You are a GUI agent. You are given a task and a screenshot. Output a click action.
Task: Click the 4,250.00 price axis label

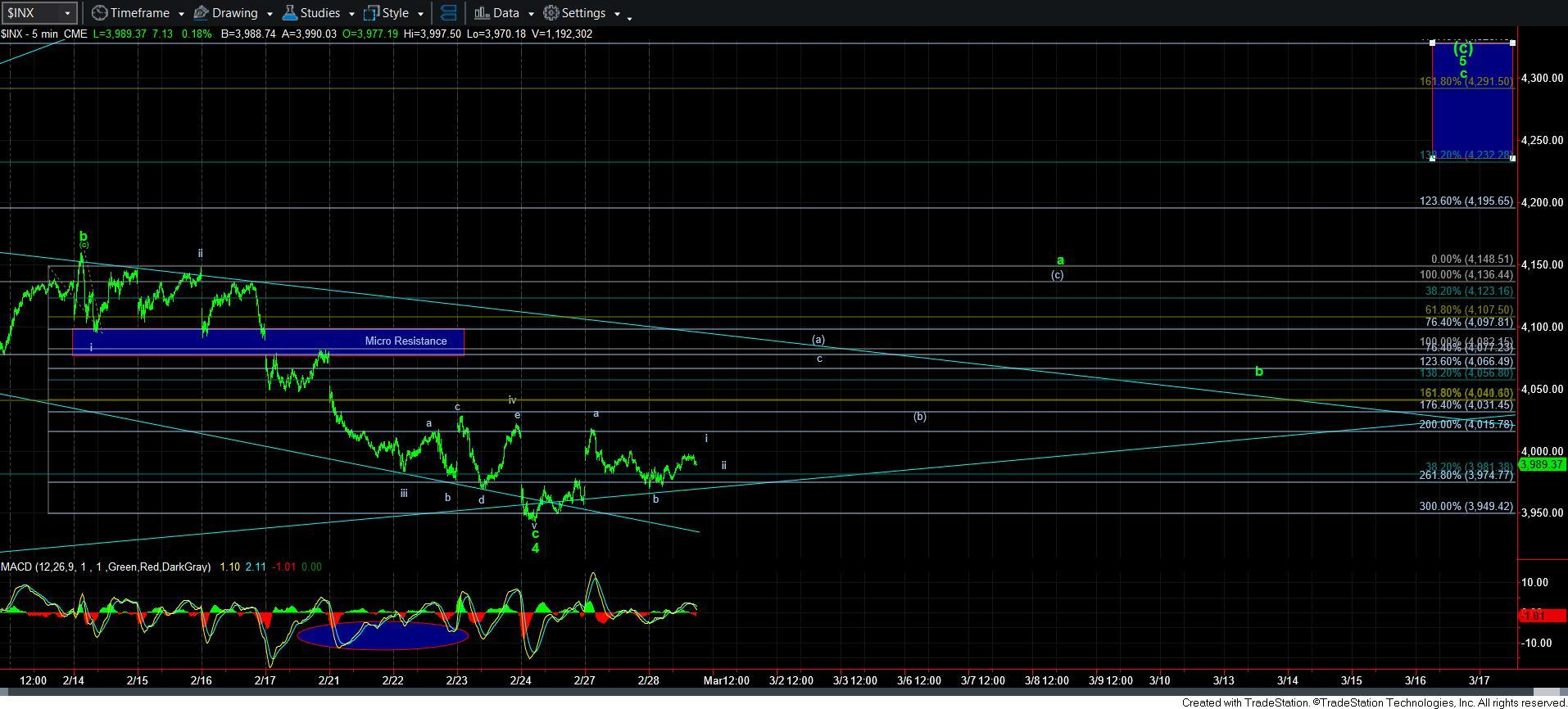coord(1542,140)
